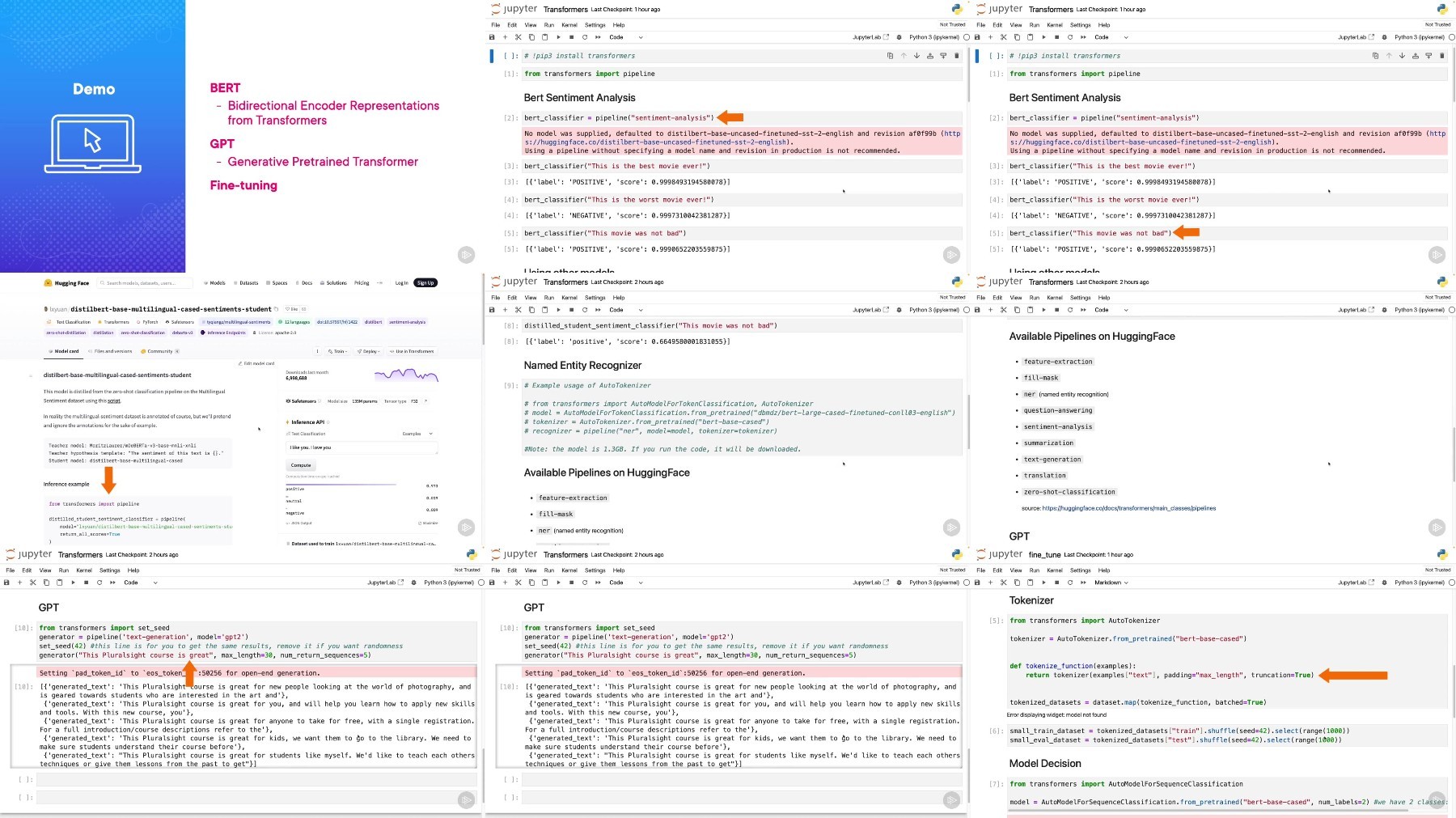Viewport: 1456px width, 818px height.
Task: Click the Python logo in fine_tune notebook
Action: click(x=1442, y=554)
